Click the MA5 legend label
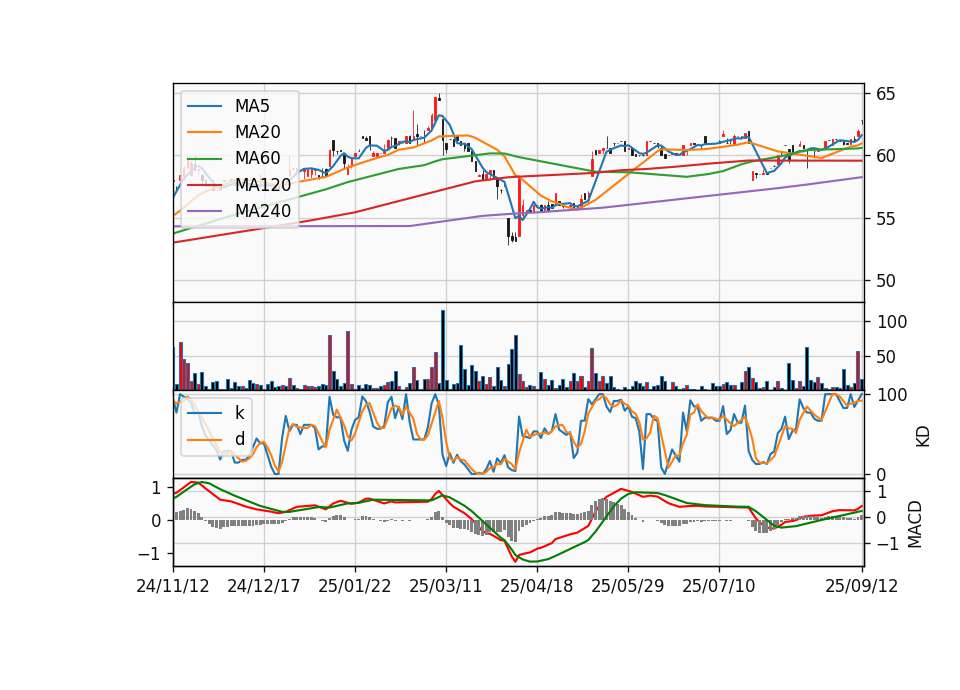 252,106
